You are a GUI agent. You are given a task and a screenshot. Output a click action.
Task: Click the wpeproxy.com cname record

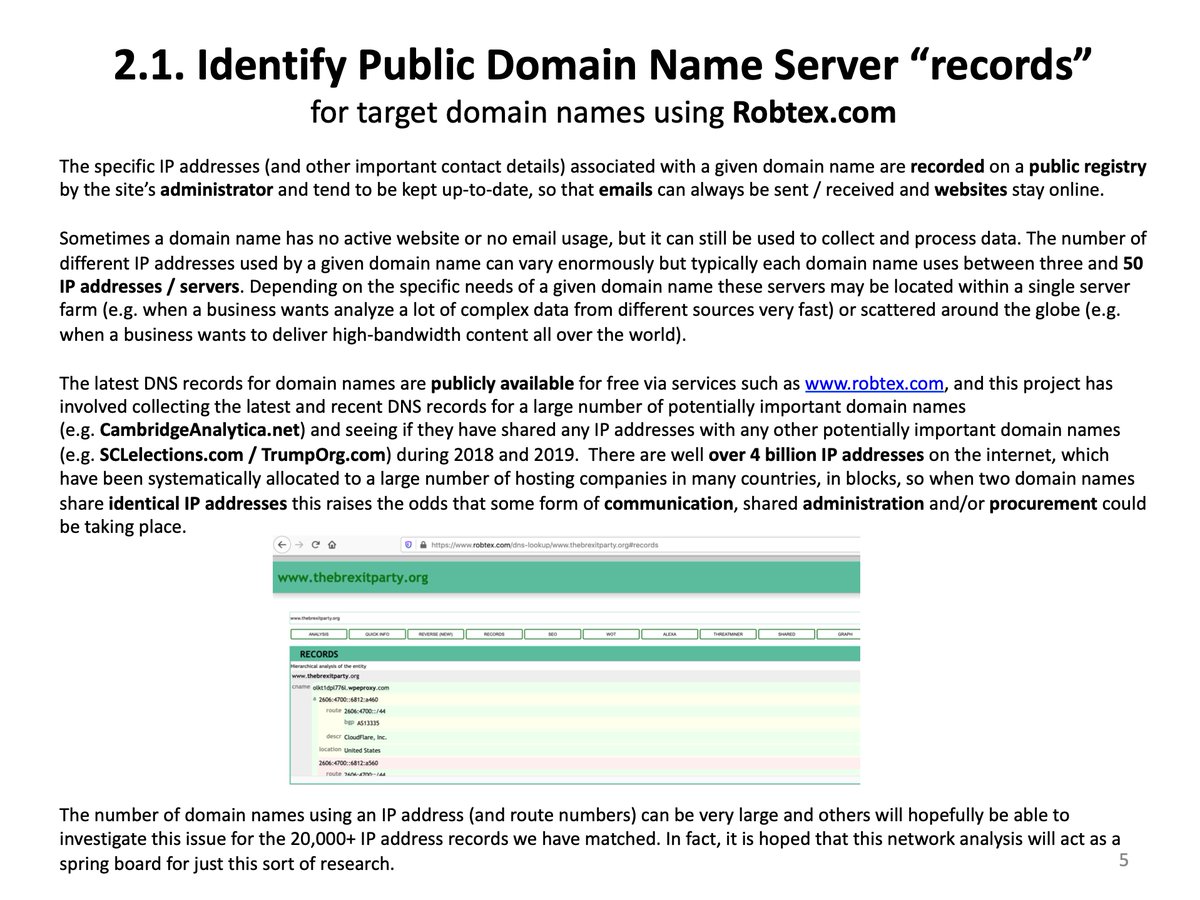[351, 688]
